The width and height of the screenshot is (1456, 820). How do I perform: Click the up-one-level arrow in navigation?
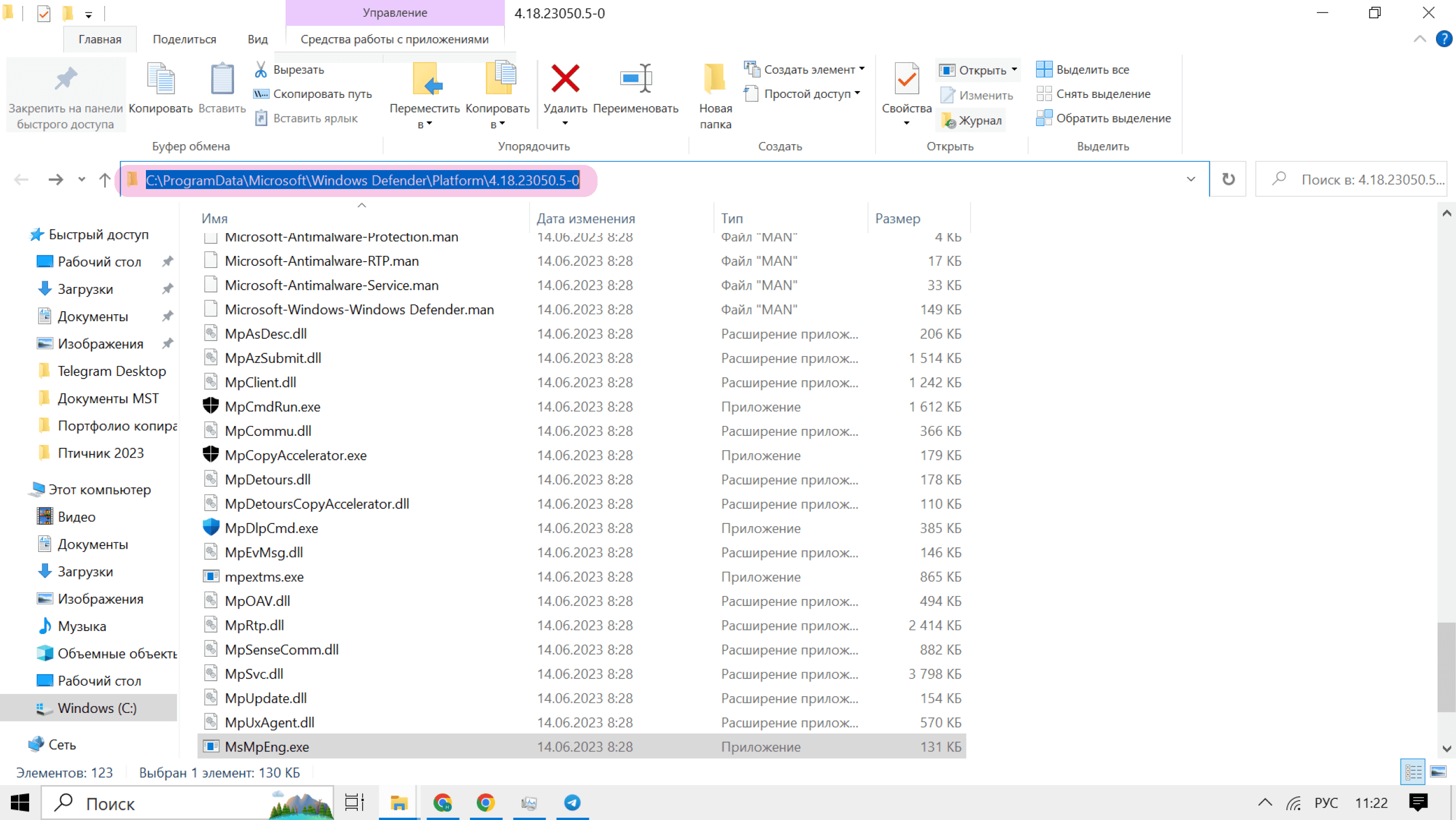point(104,180)
